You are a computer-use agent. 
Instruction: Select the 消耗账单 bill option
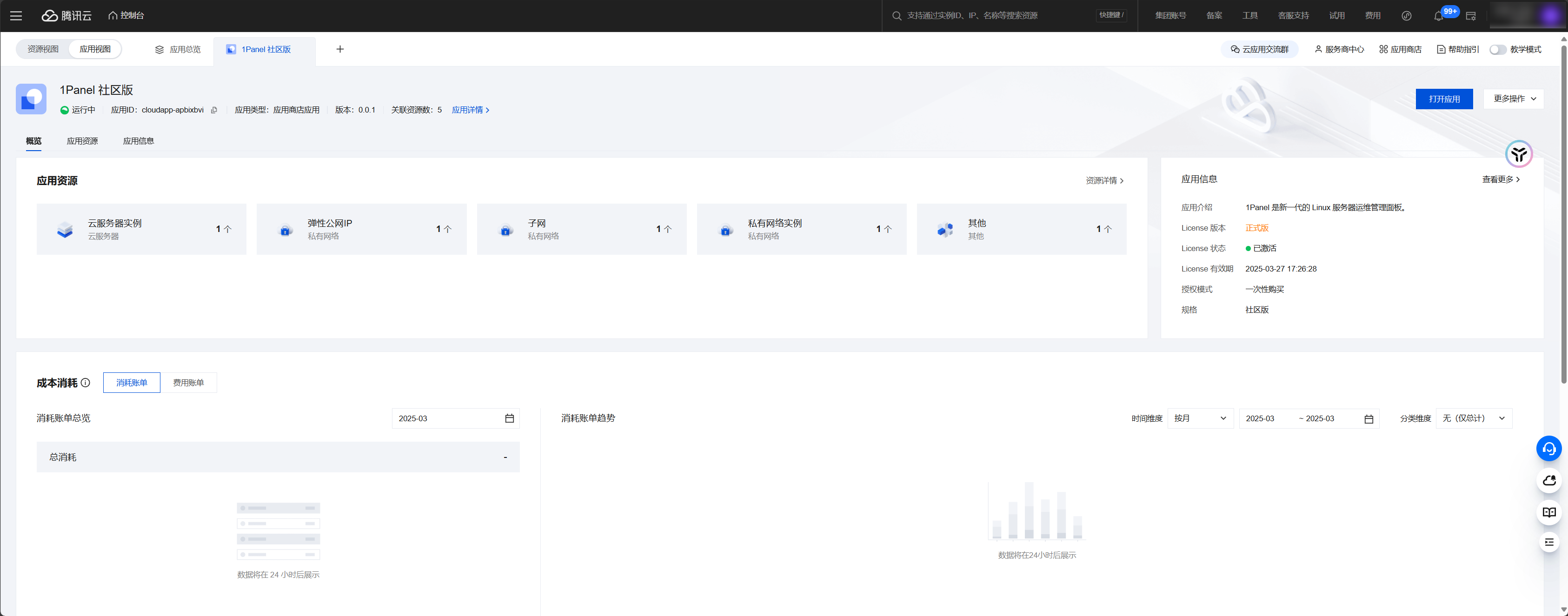[x=132, y=383]
